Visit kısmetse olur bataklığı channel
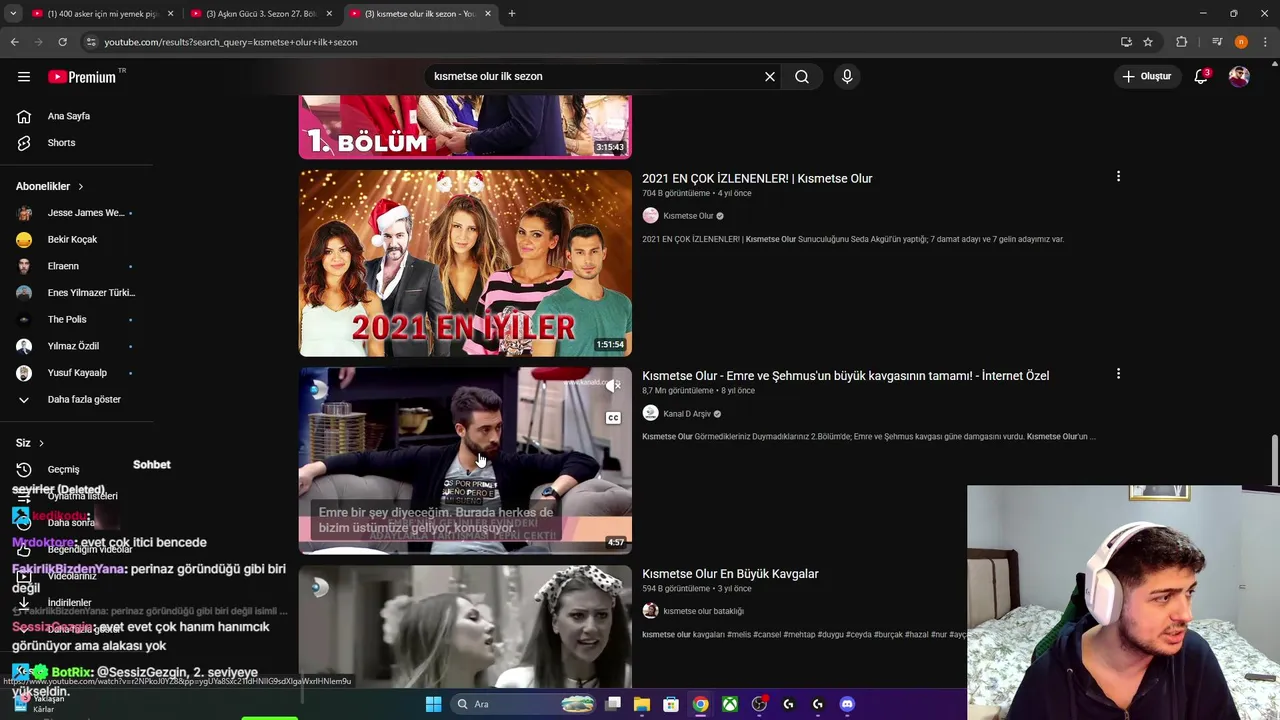The width and height of the screenshot is (1280, 720). 703,611
